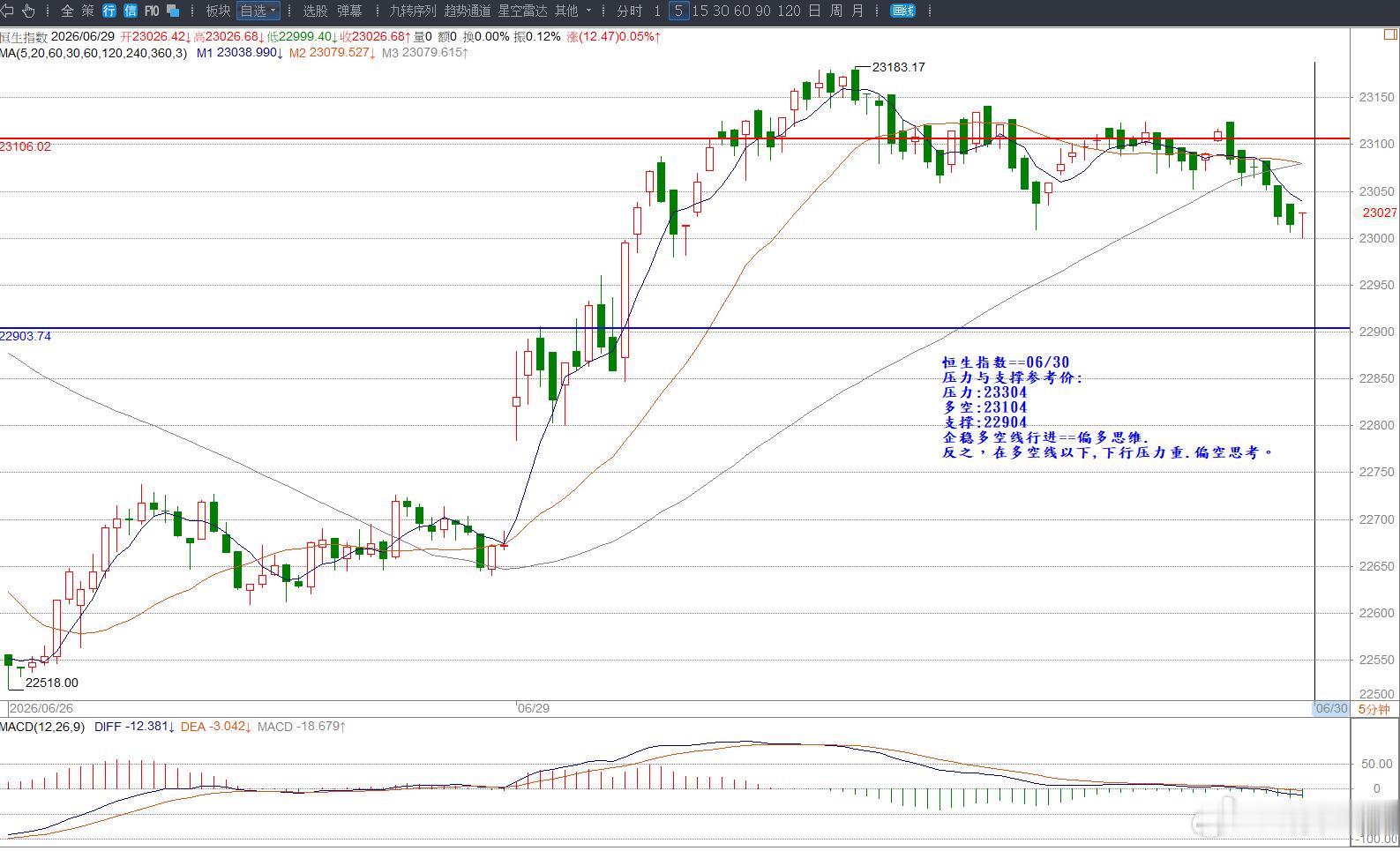Image resolution: width=1400 pixels, height=851 pixels.
Task: Click the blue 行 quote icon
Action: (x=109, y=11)
